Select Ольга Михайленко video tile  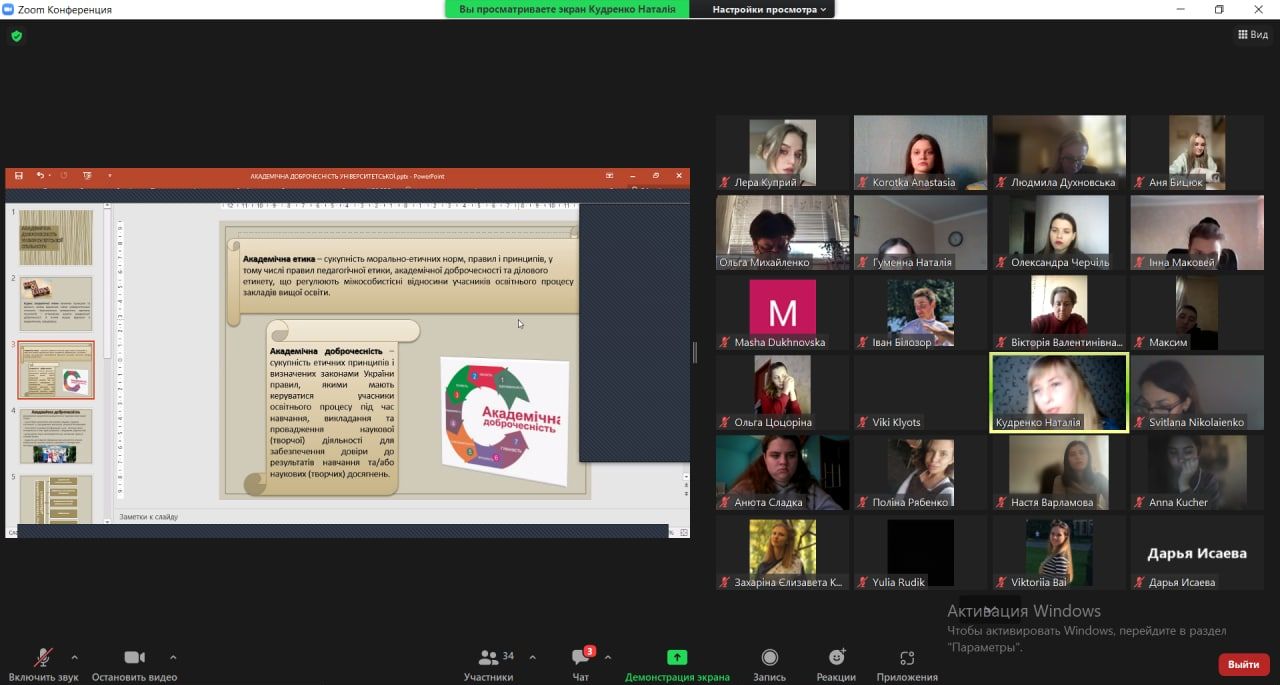click(782, 232)
